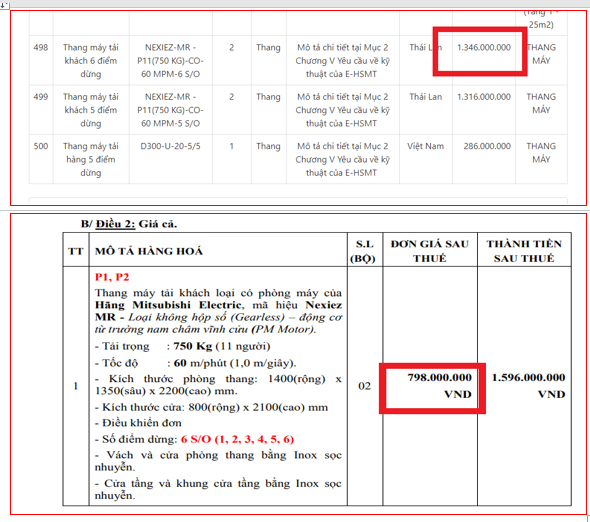Click the total '1.596.000.000 VND'
The image size is (590, 522).
pyautogui.click(x=528, y=386)
